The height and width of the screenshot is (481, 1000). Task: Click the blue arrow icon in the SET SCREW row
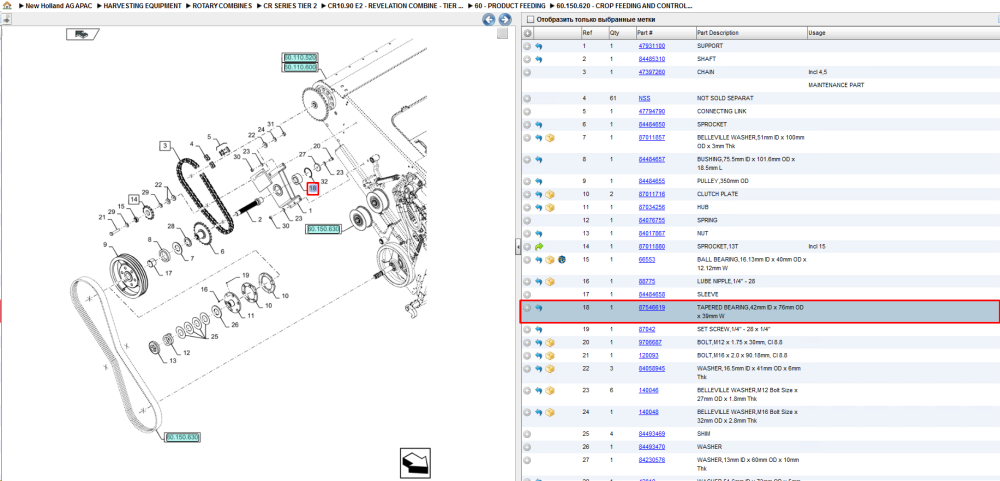tap(538, 329)
